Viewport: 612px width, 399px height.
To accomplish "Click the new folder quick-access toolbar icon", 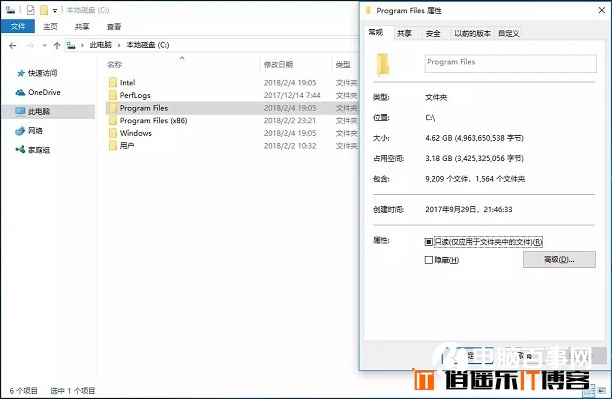I will click(44, 10).
